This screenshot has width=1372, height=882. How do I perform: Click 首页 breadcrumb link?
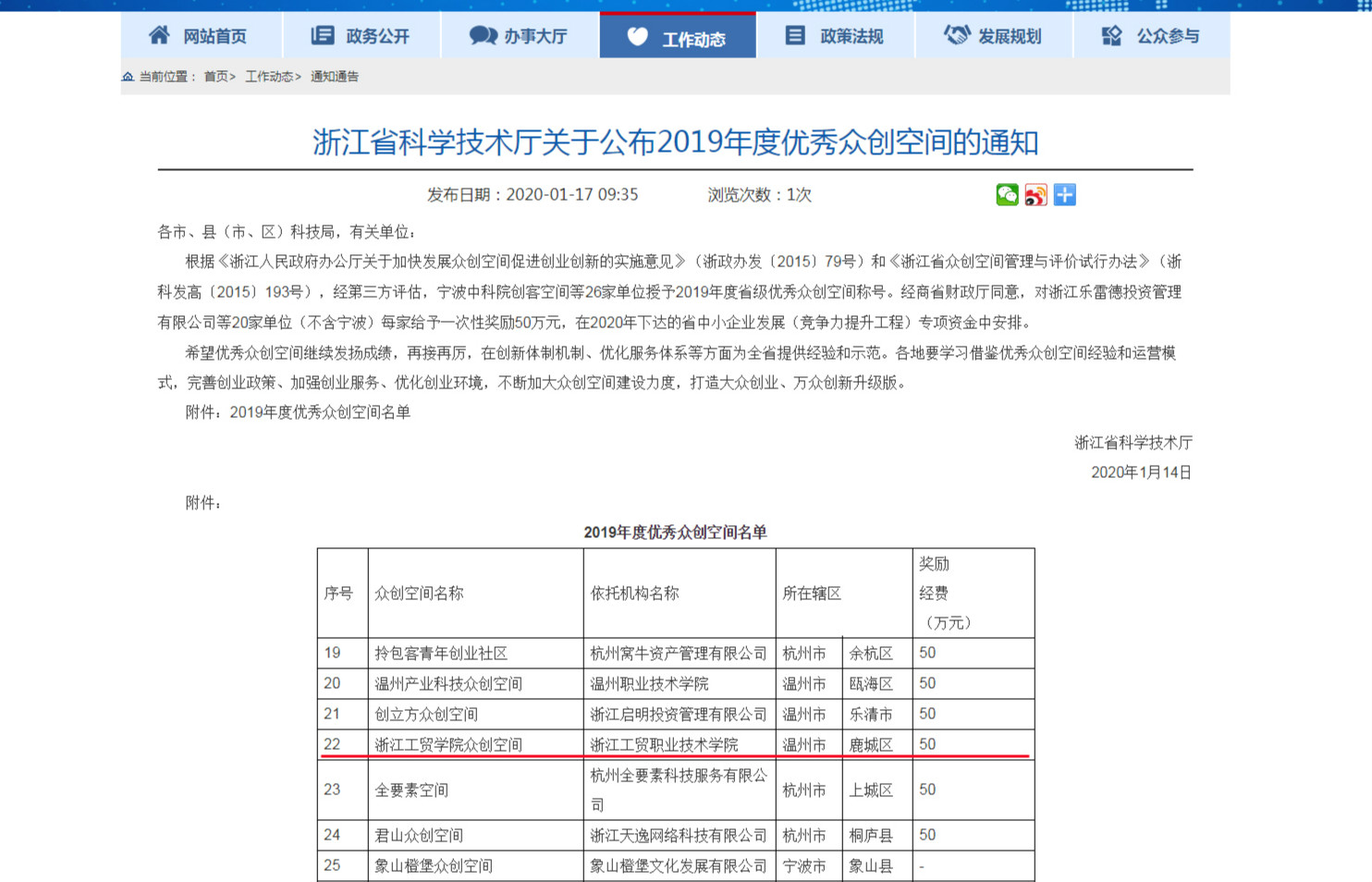pos(216,77)
